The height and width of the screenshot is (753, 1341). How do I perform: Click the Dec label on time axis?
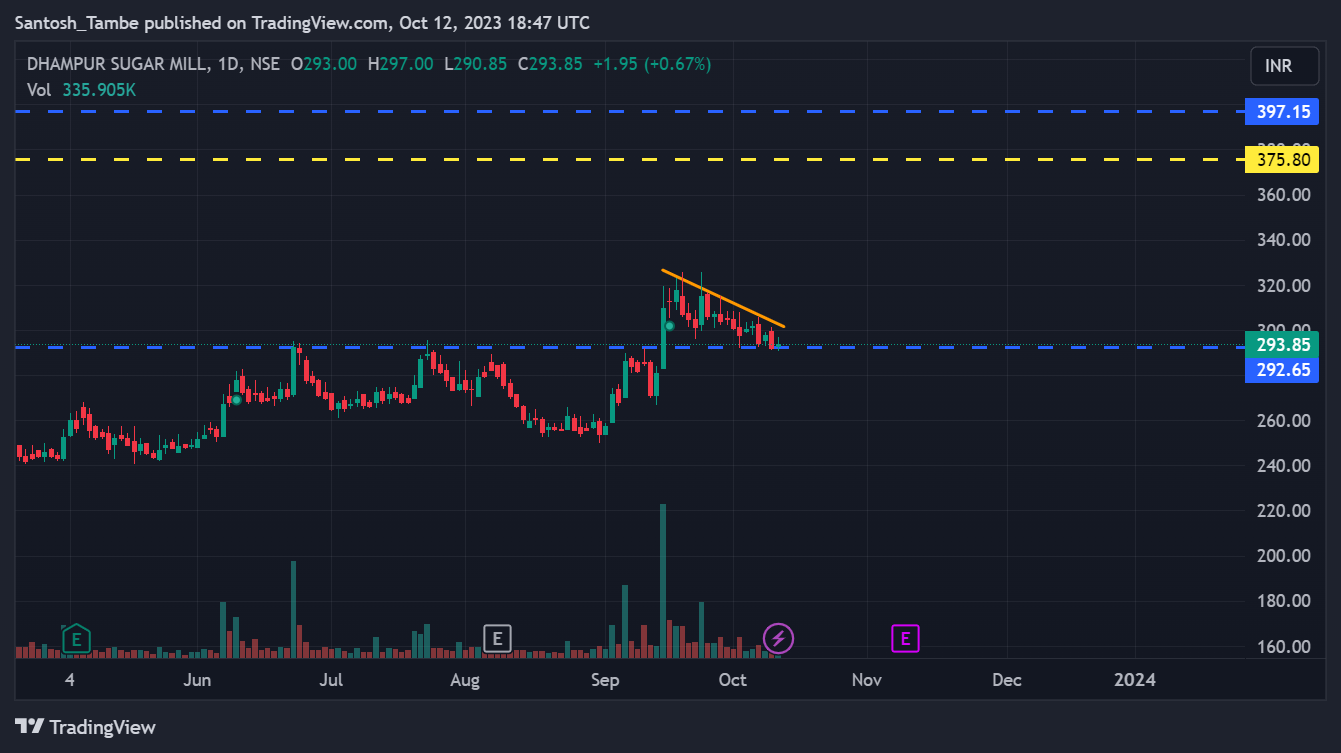click(x=1007, y=680)
